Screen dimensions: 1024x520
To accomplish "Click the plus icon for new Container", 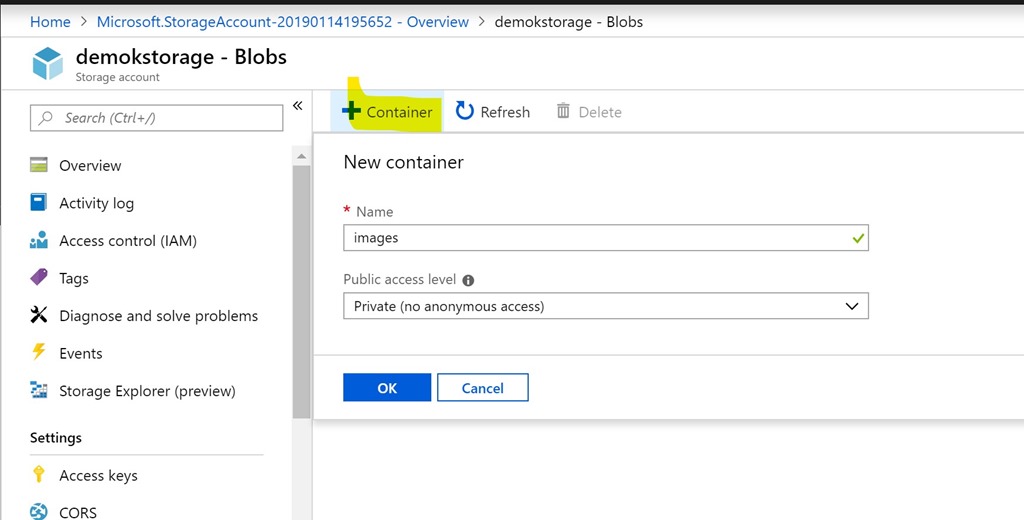I will [351, 111].
